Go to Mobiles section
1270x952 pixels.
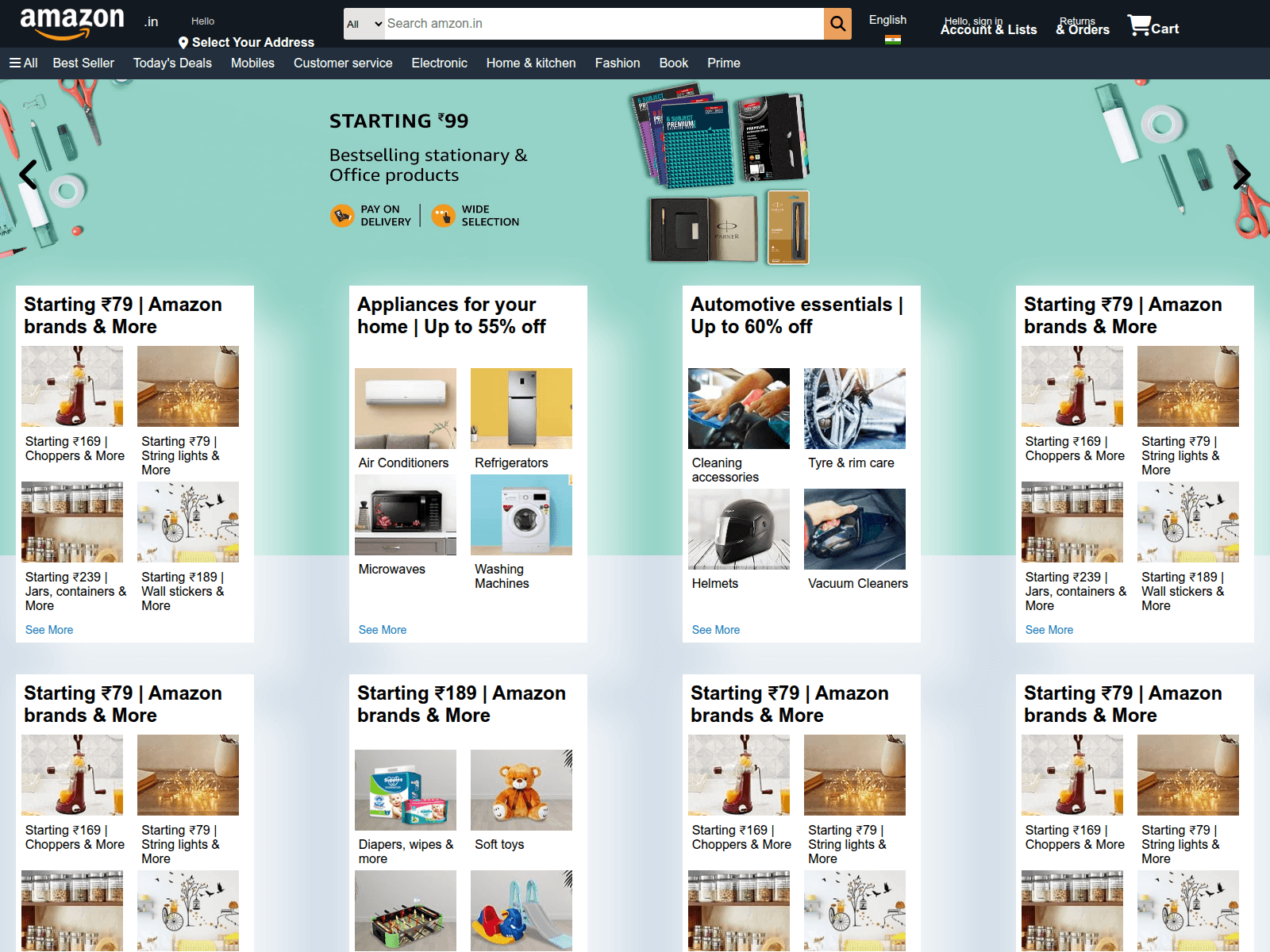tap(252, 63)
